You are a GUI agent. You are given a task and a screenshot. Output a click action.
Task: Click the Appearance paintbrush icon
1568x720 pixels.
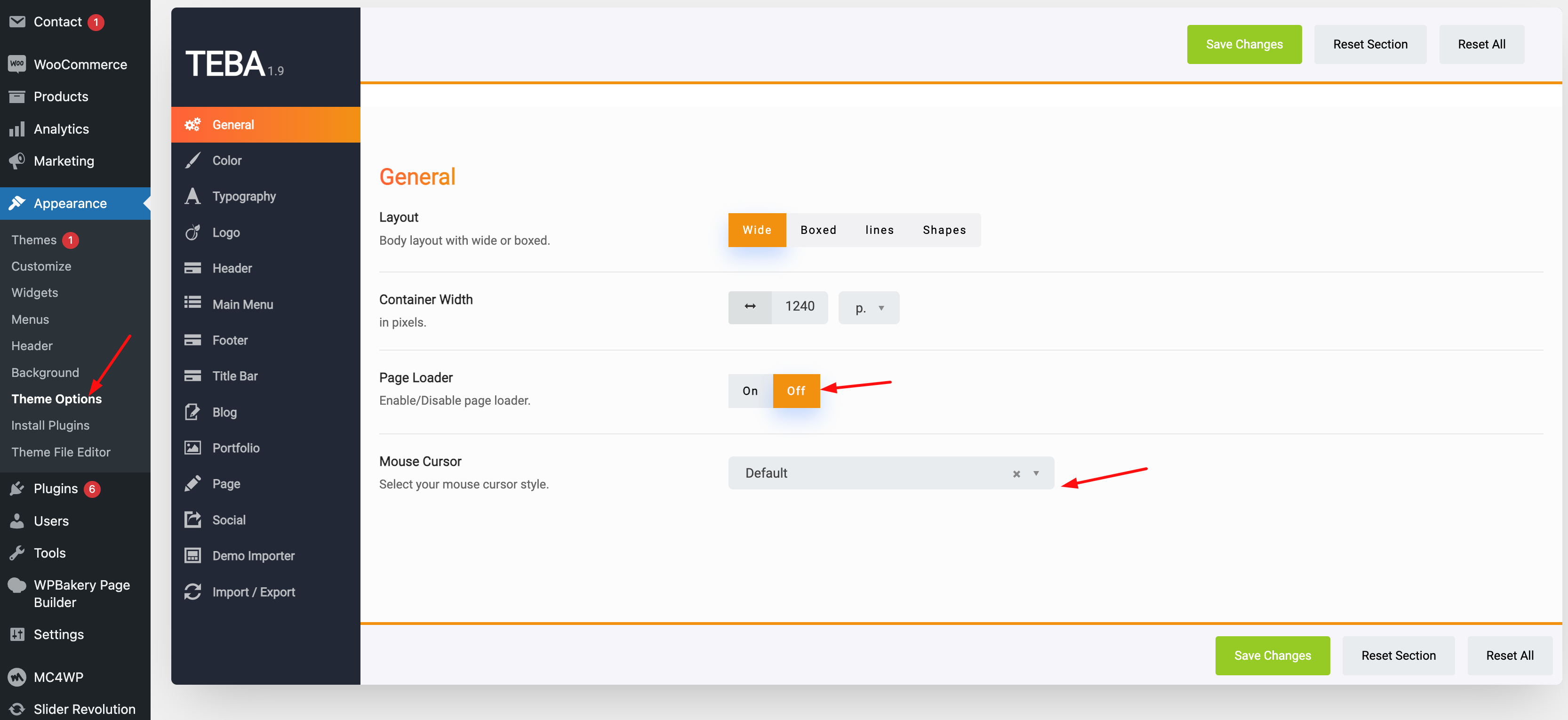(17, 203)
